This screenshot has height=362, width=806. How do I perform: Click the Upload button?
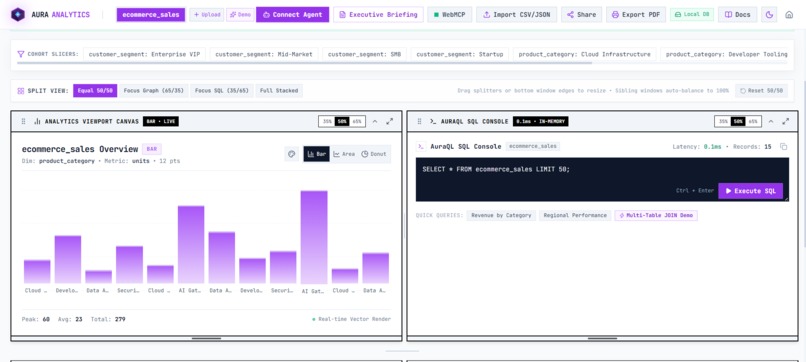[x=207, y=14]
